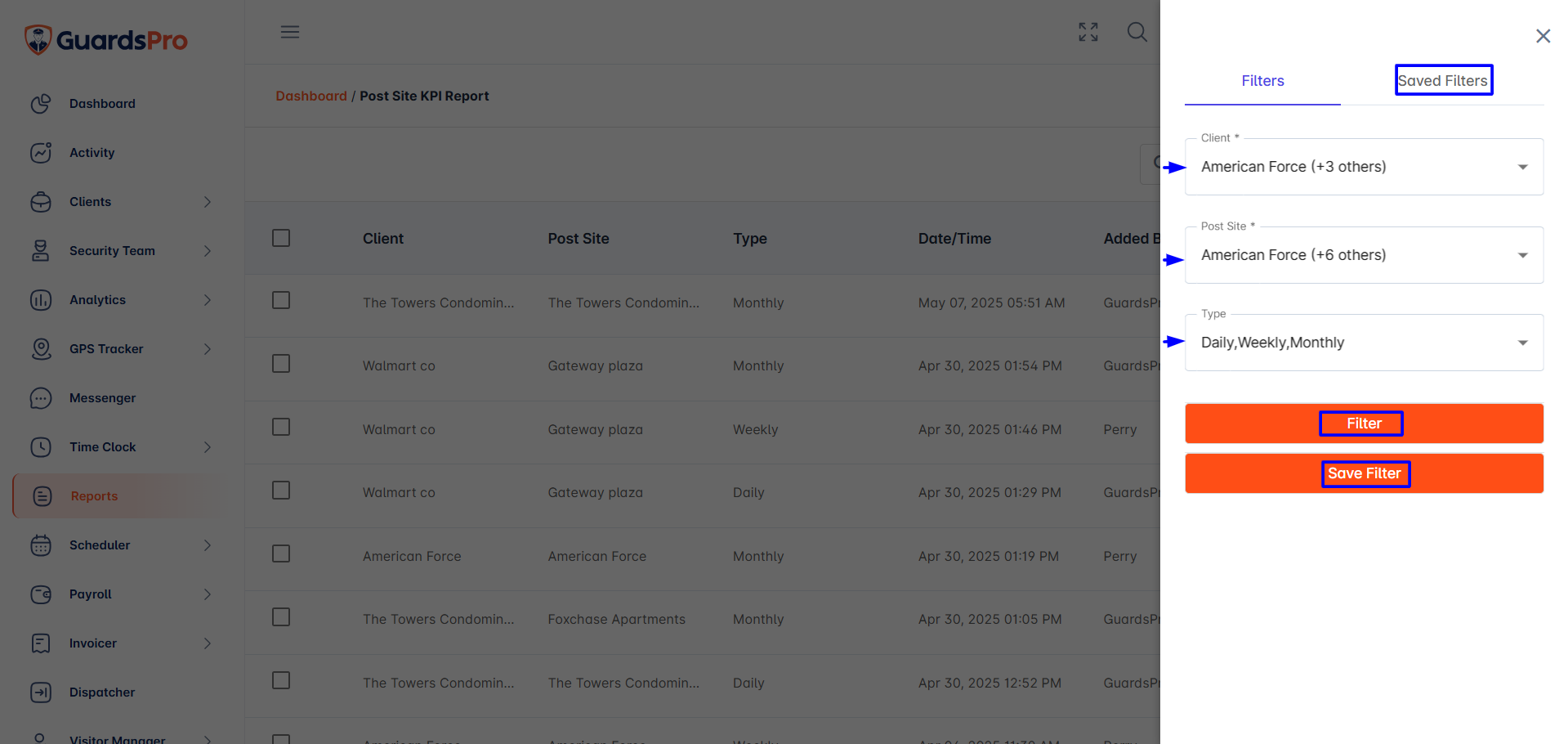Click the GPS Tracker pin icon
Viewport: 1568px width, 744px height.
41,349
